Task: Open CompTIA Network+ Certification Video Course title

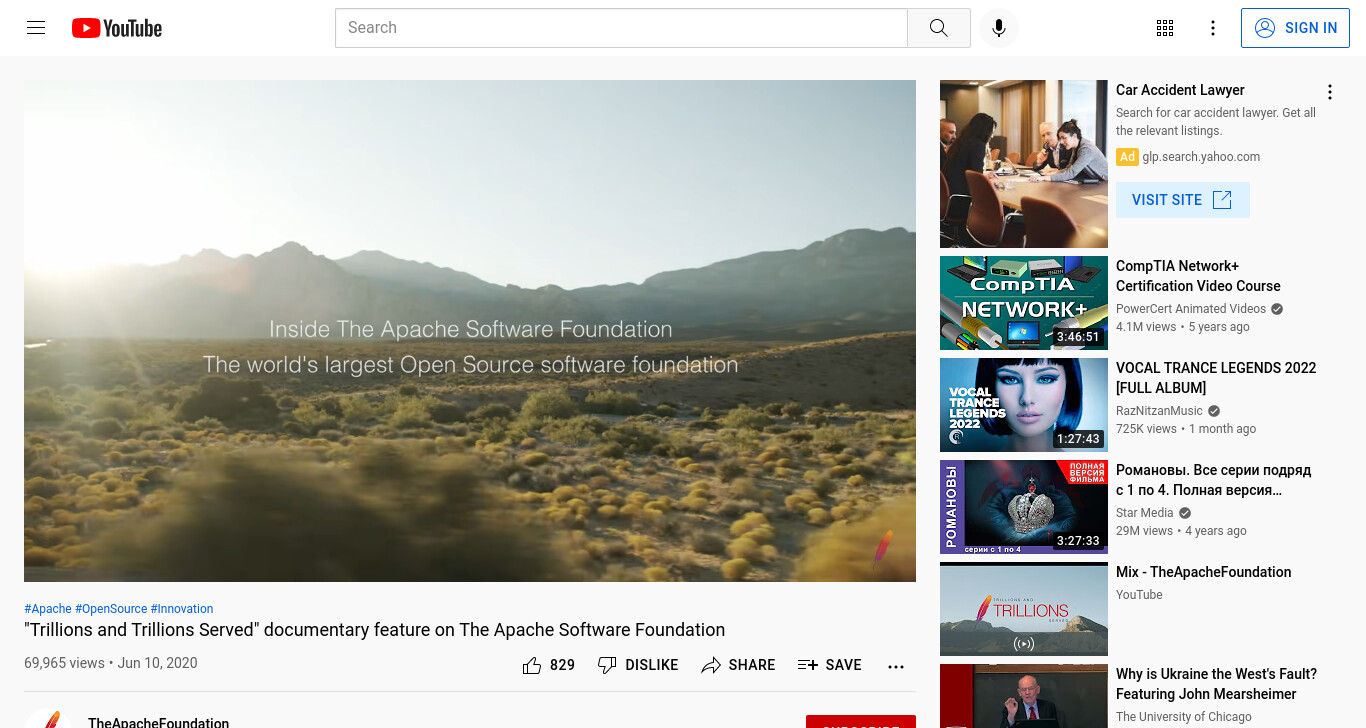Action: coord(1198,276)
